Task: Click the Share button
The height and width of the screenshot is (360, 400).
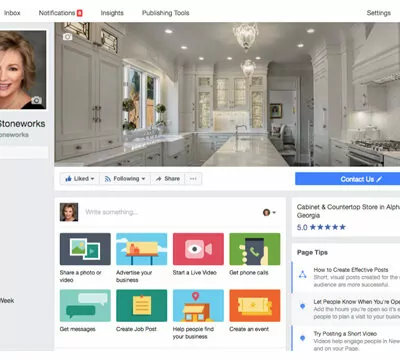Action: [168, 179]
